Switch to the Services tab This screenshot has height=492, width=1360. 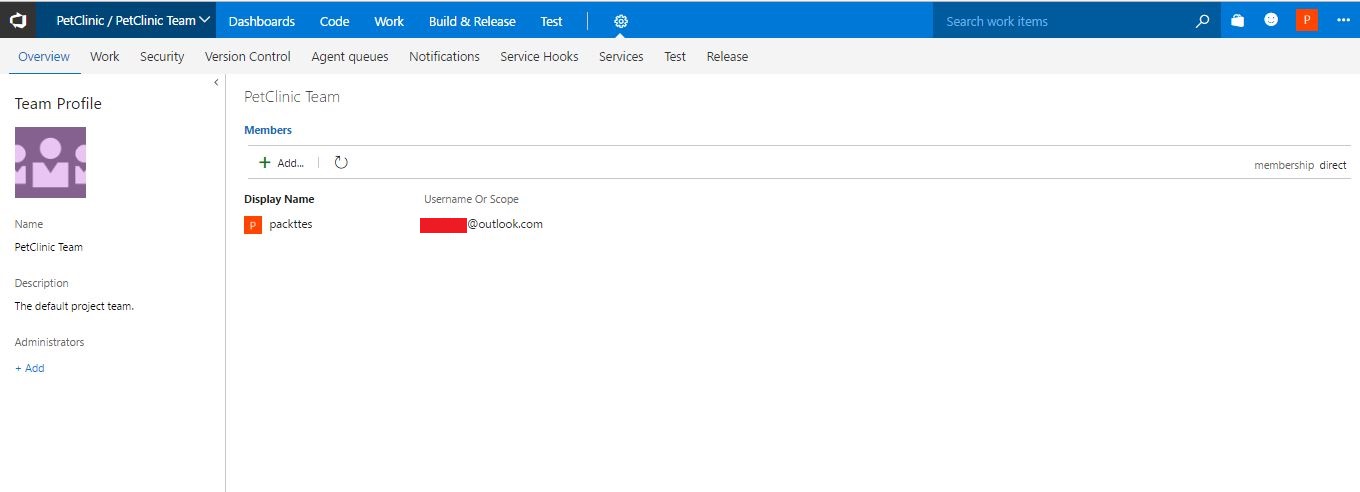click(x=621, y=56)
